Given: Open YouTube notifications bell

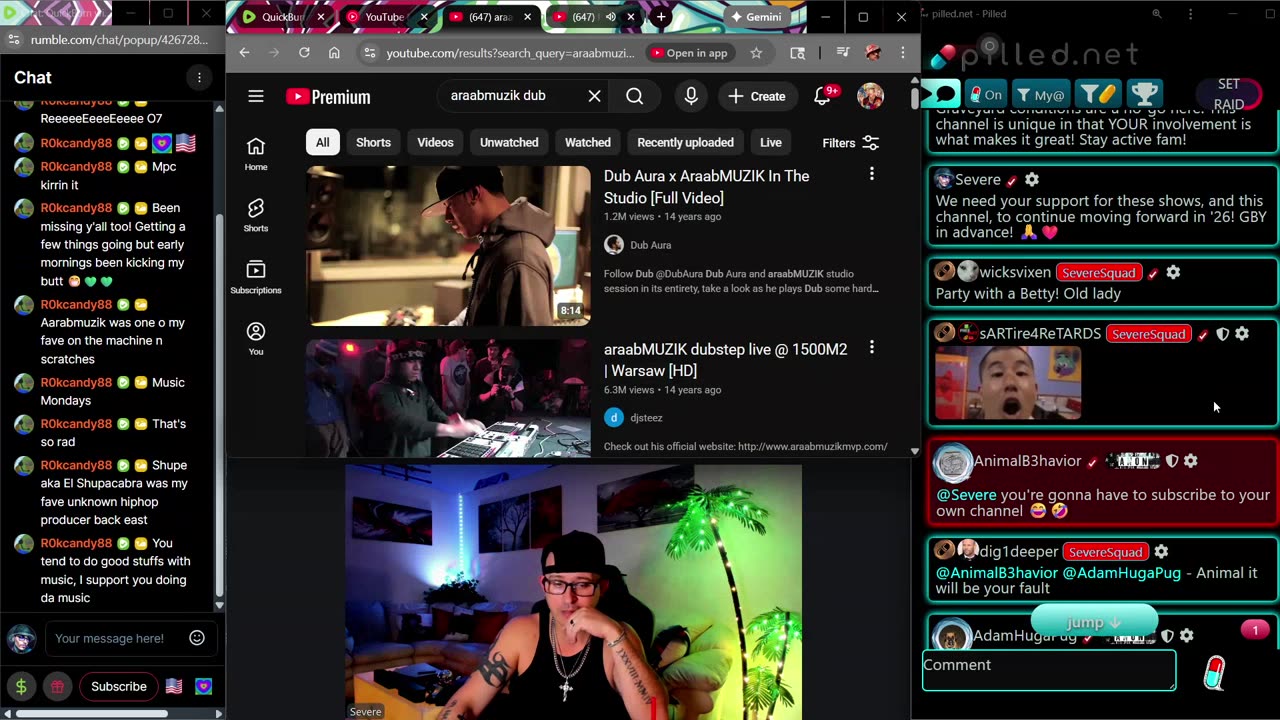Looking at the screenshot, I should (x=823, y=96).
